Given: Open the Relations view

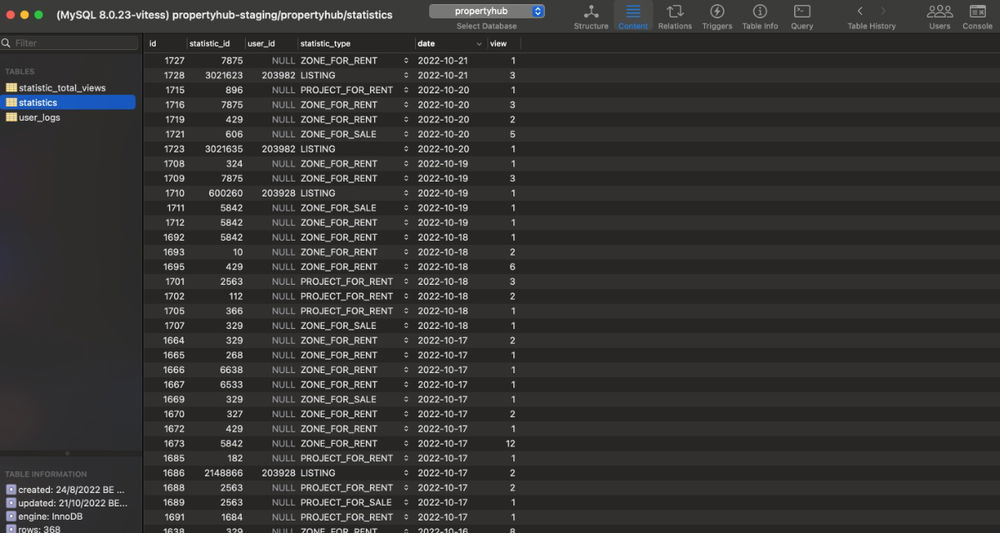Looking at the screenshot, I should (674, 15).
